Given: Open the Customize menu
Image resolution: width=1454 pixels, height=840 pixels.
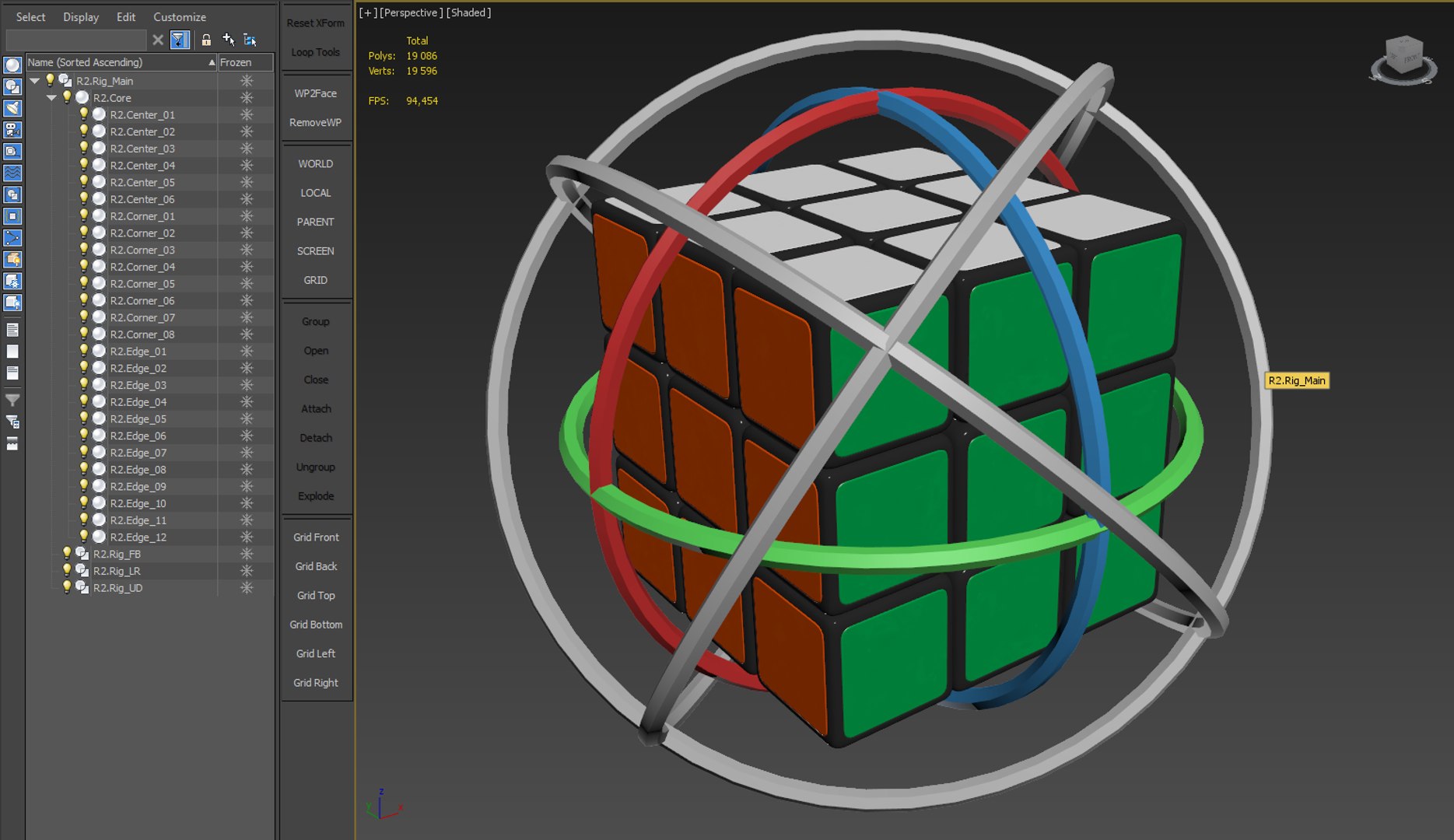Looking at the screenshot, I should [180, 17].
